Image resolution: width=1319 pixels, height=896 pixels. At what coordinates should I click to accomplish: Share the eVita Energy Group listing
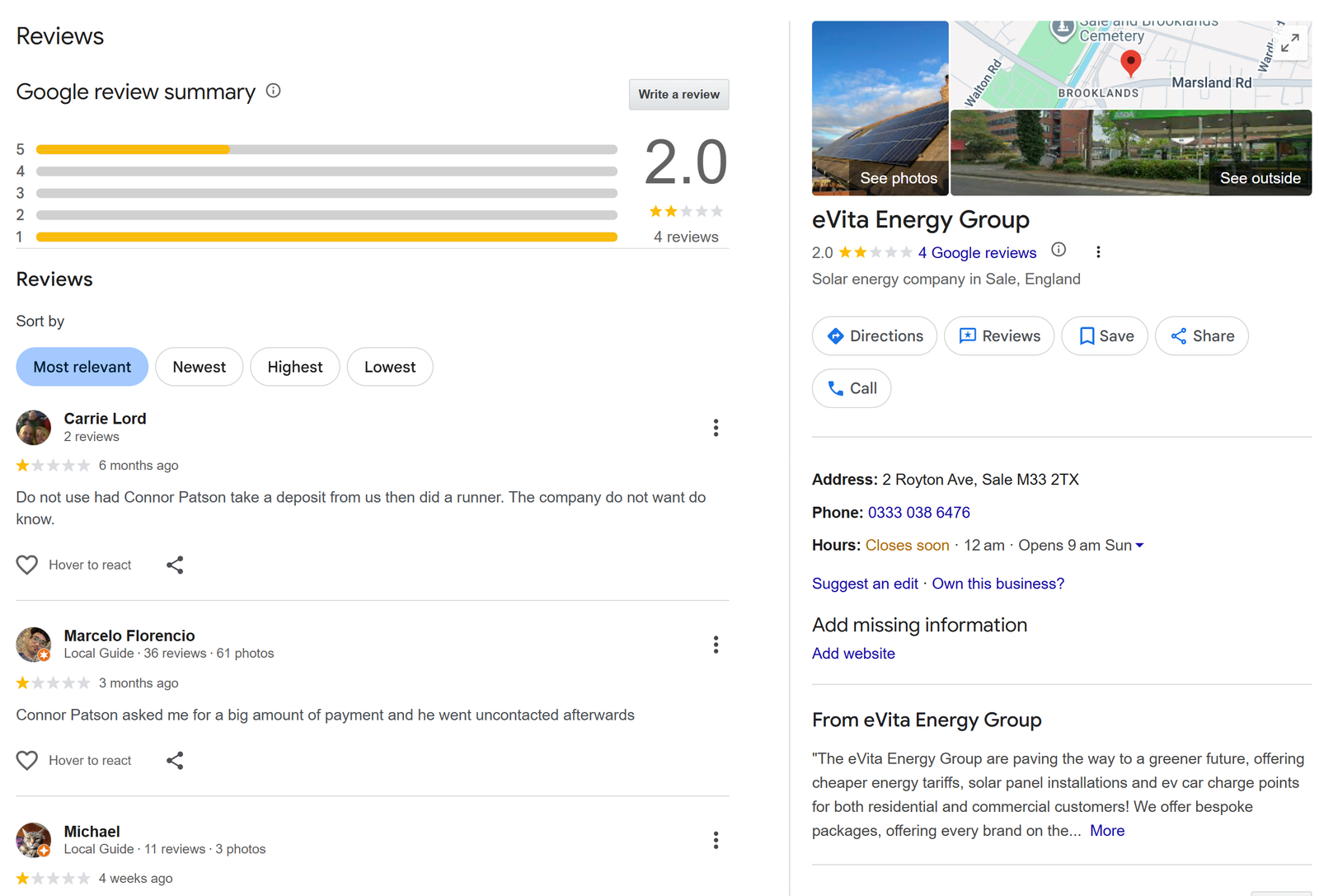pyautogui.click(x=1202, y=335)
